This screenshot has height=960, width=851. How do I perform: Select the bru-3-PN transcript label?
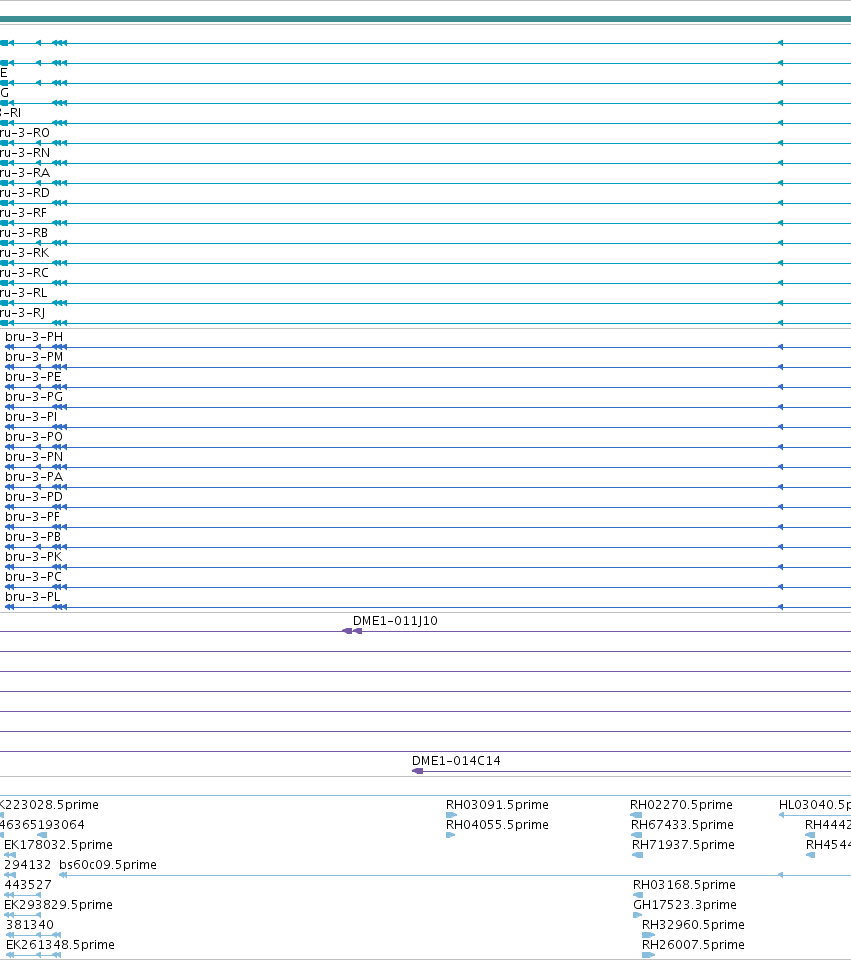(34, 457)
